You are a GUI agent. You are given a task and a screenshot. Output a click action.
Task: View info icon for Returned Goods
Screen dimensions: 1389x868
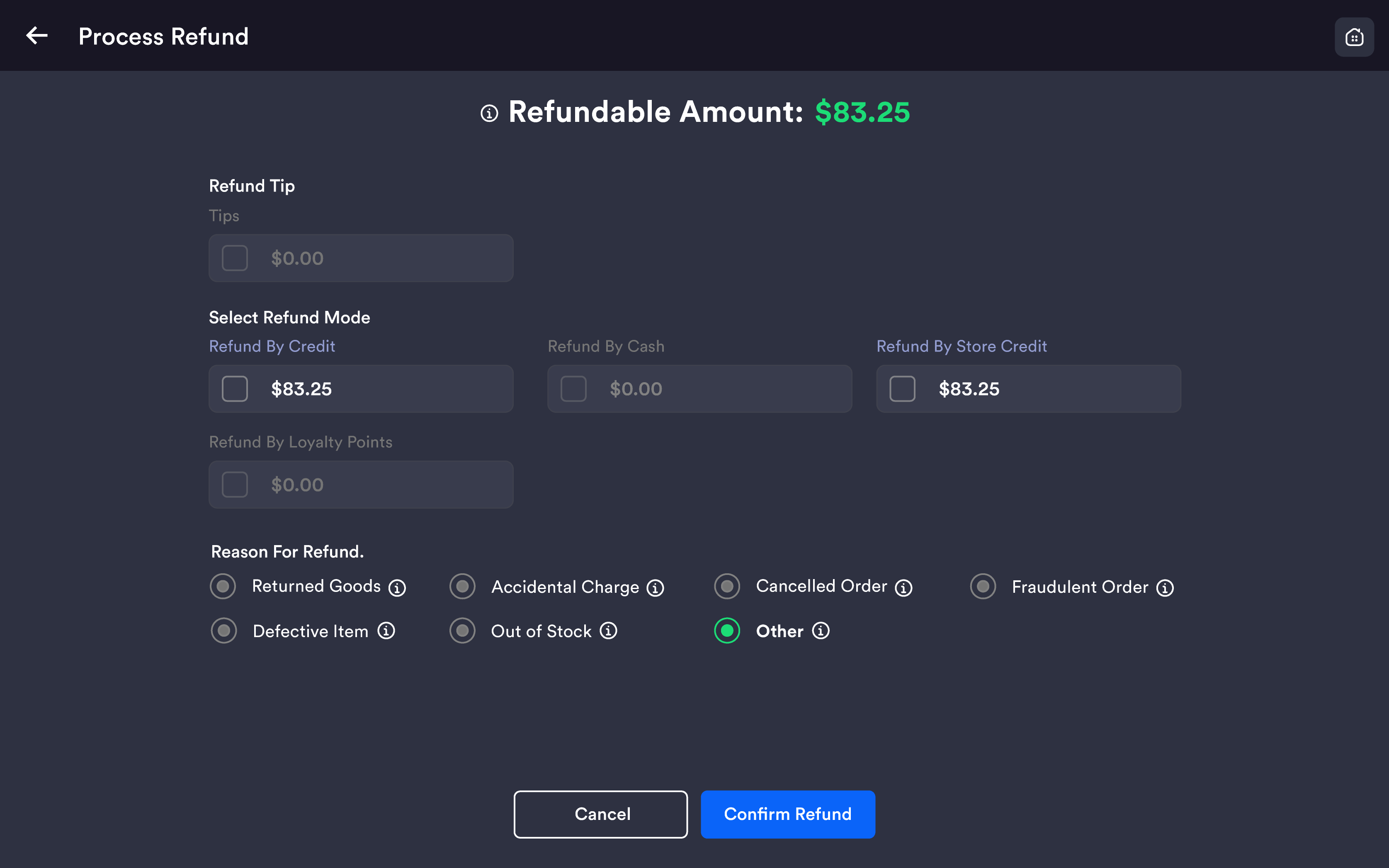point(397,588)
